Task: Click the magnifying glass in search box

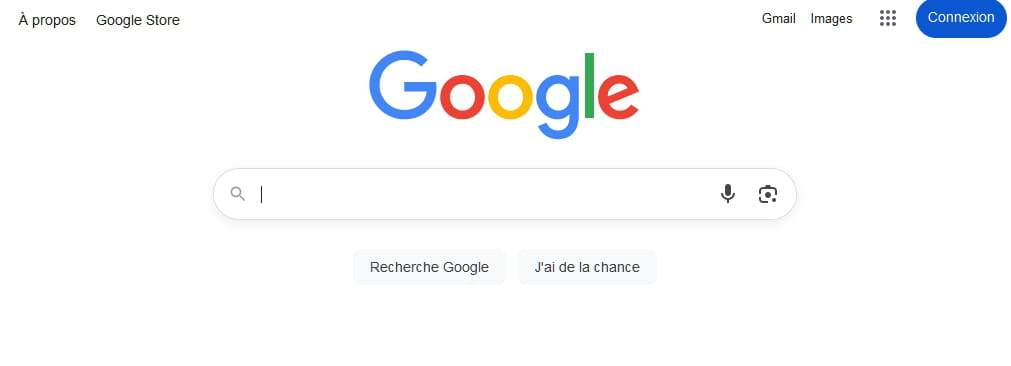Action: pyautogui.click(x=237, y=193)
